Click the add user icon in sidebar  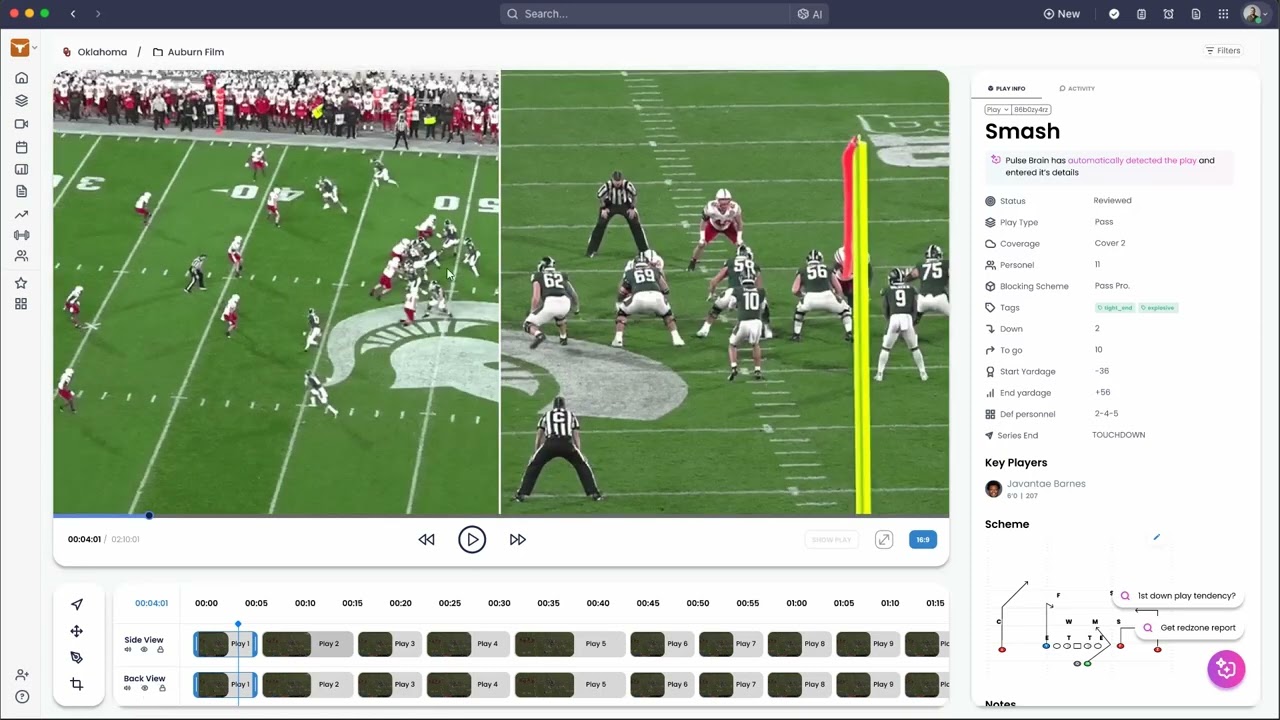[x=22, y=675]
